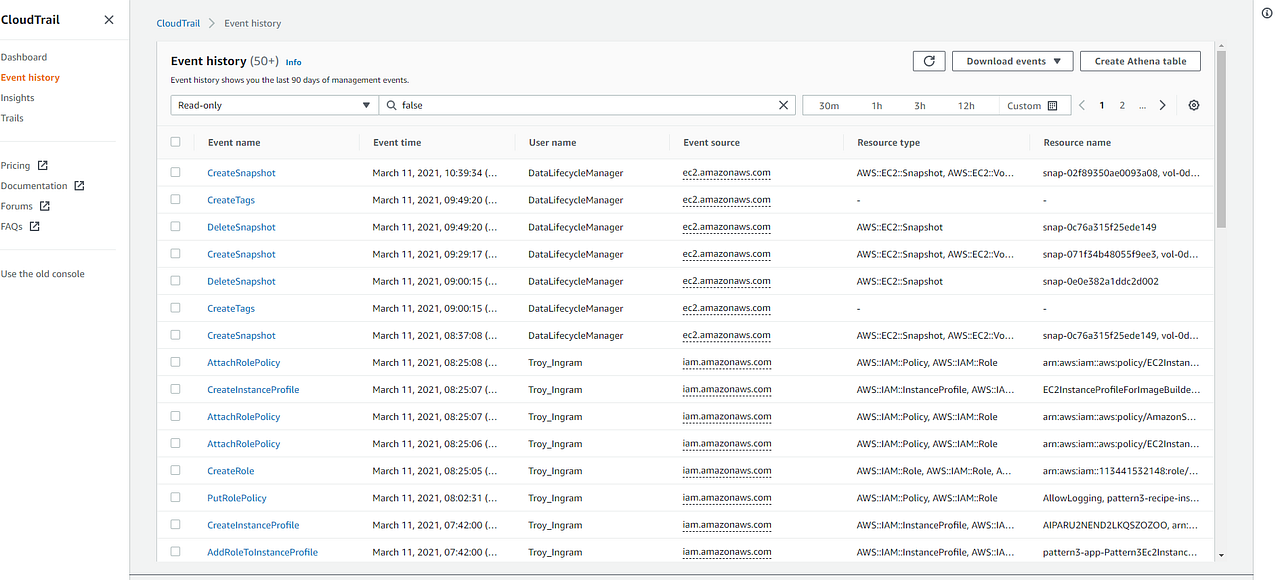Check the 09:00:15 CreateTags event row

(176, 307)
